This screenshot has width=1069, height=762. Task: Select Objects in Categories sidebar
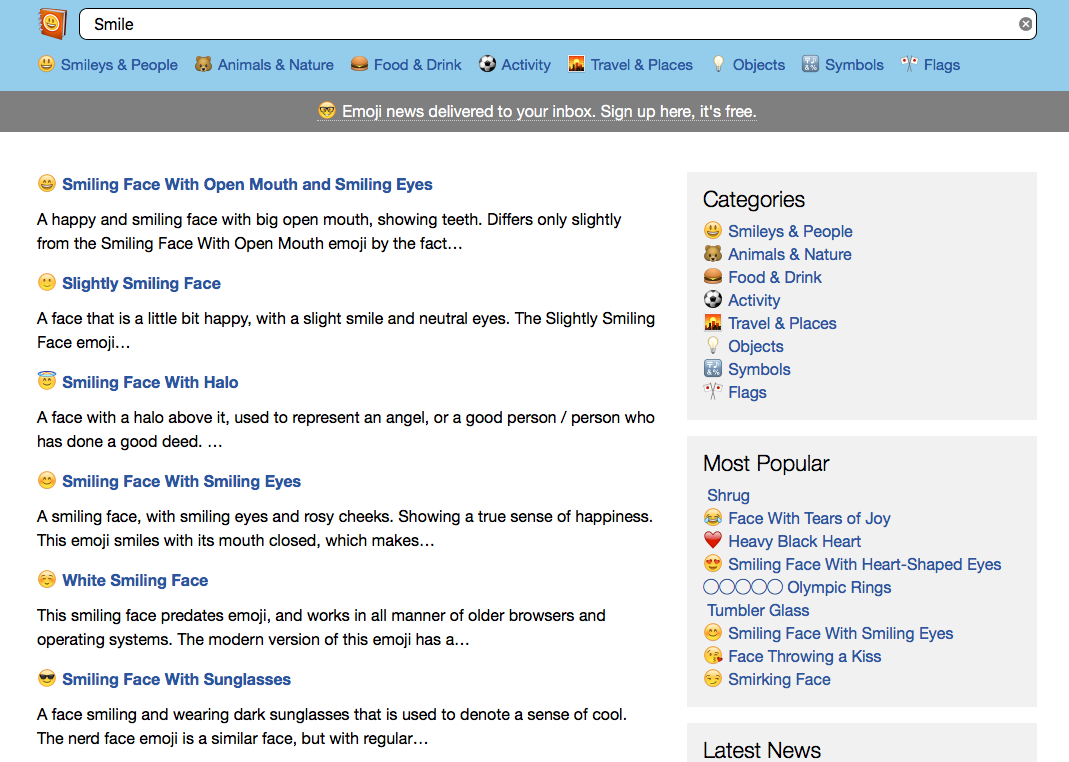pyautogui.click(x=755, y=346)
